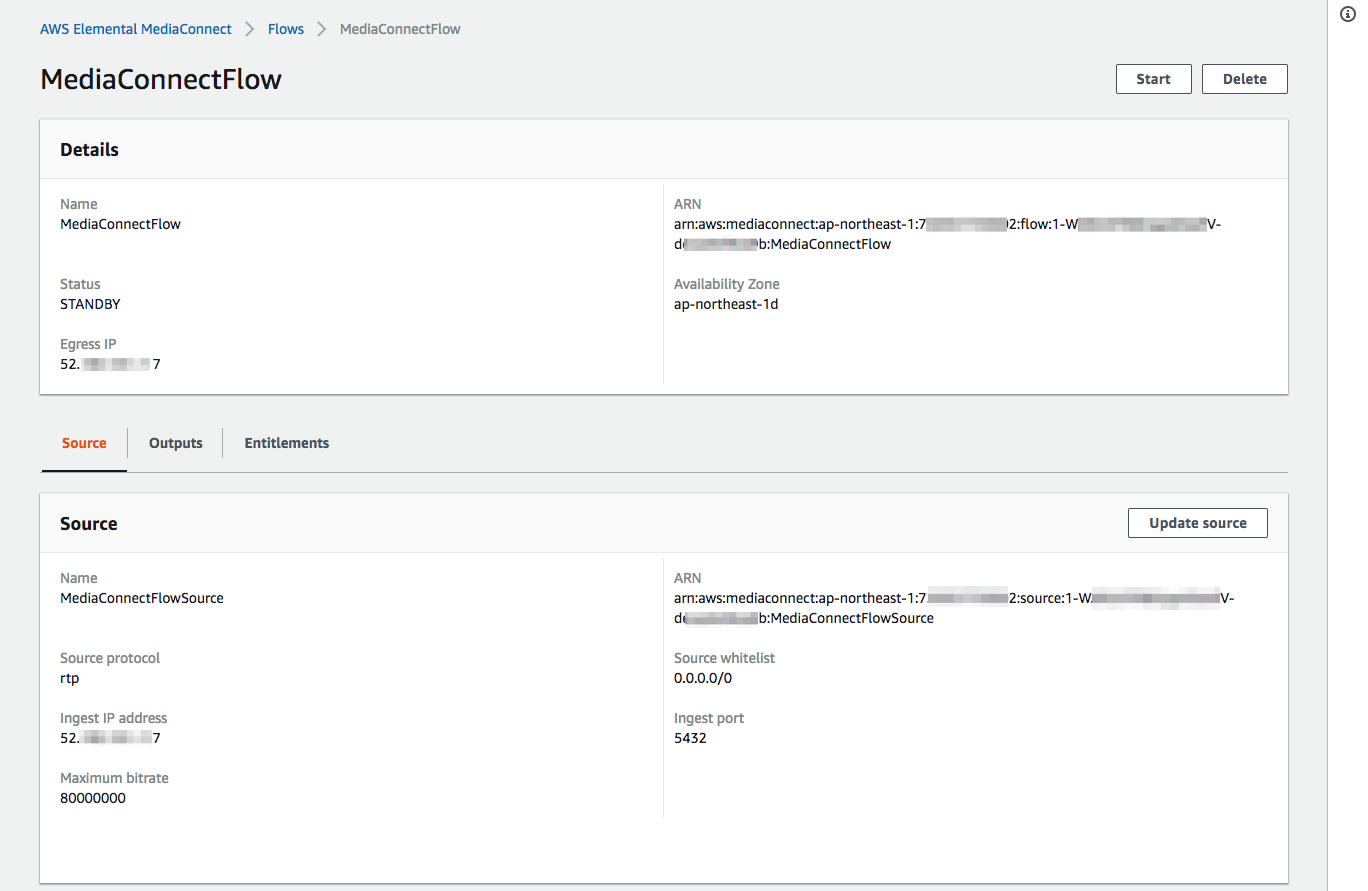
Task: Click the Maximum bitrate value 80000000
Action: (x=93, y=797)
